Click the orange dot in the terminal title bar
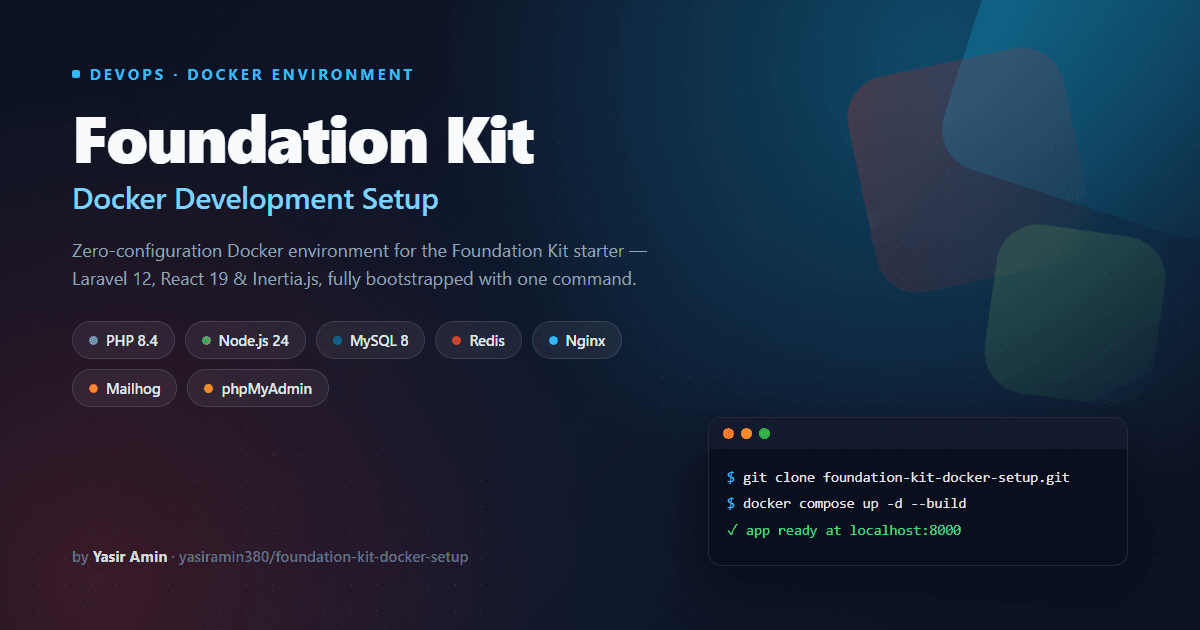This screenshot has height=630, width=1200. point(746,434)
